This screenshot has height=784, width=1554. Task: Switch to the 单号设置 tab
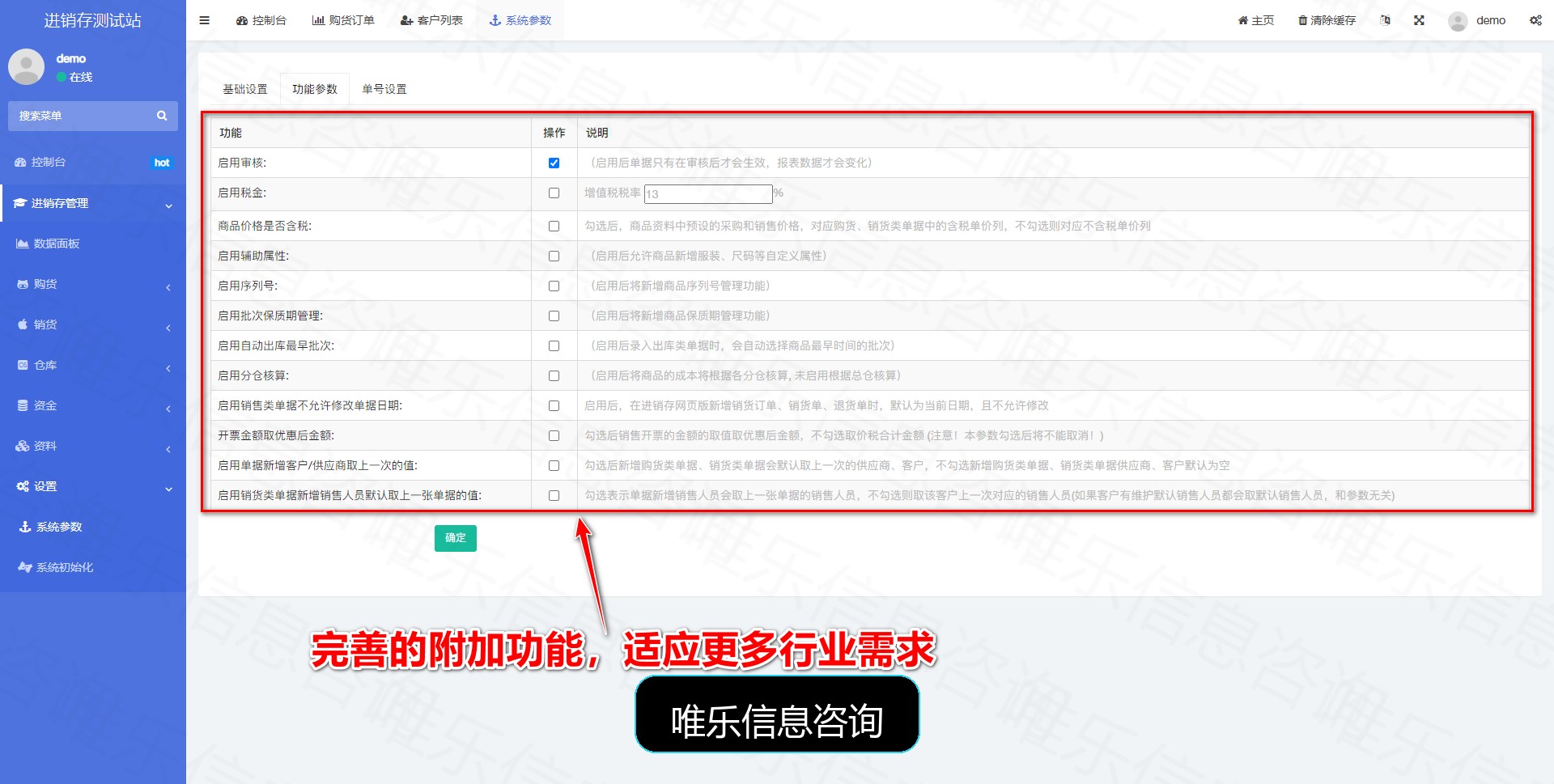coord(384,89)
